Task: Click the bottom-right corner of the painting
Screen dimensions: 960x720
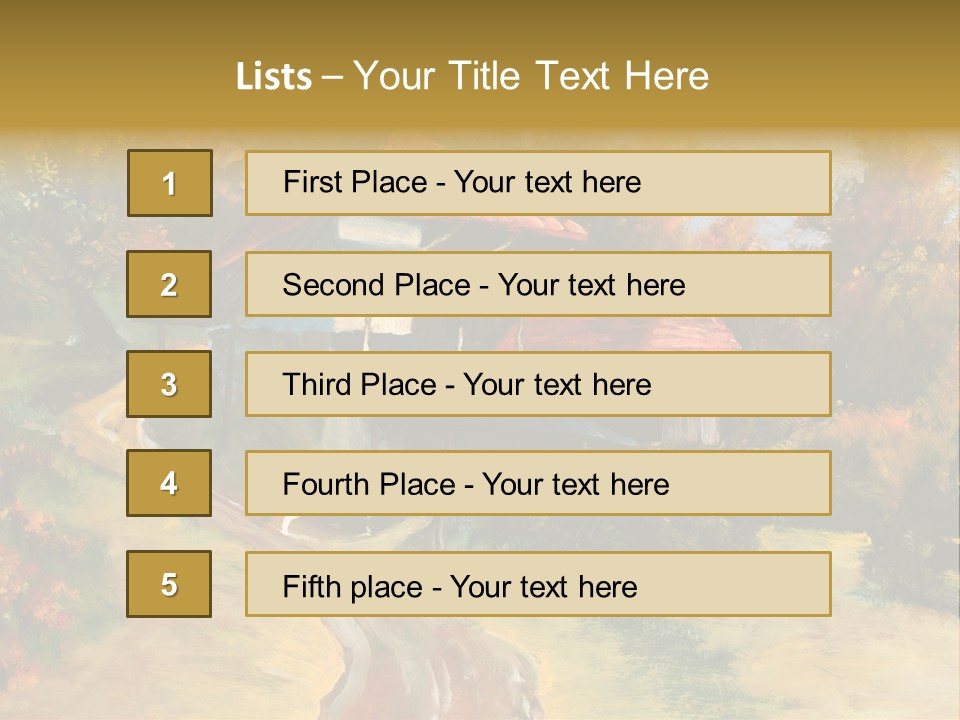Action: tap(945, 705)
